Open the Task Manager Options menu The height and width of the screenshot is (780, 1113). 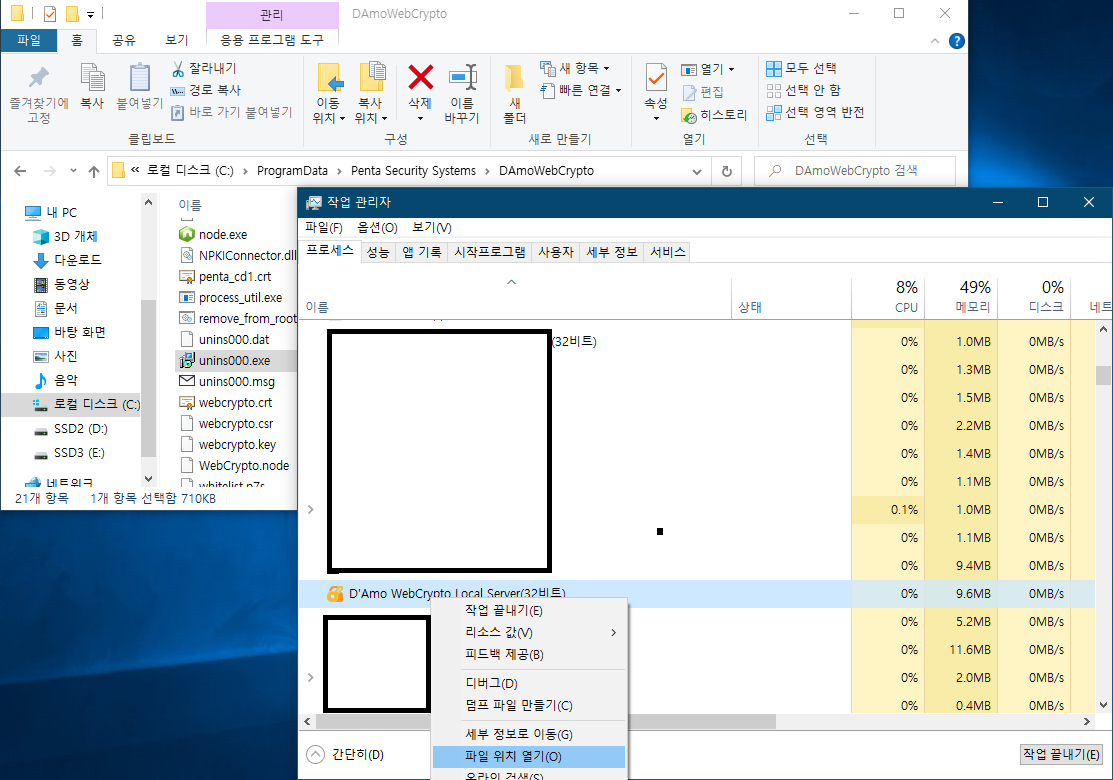(x=377, y=227)
